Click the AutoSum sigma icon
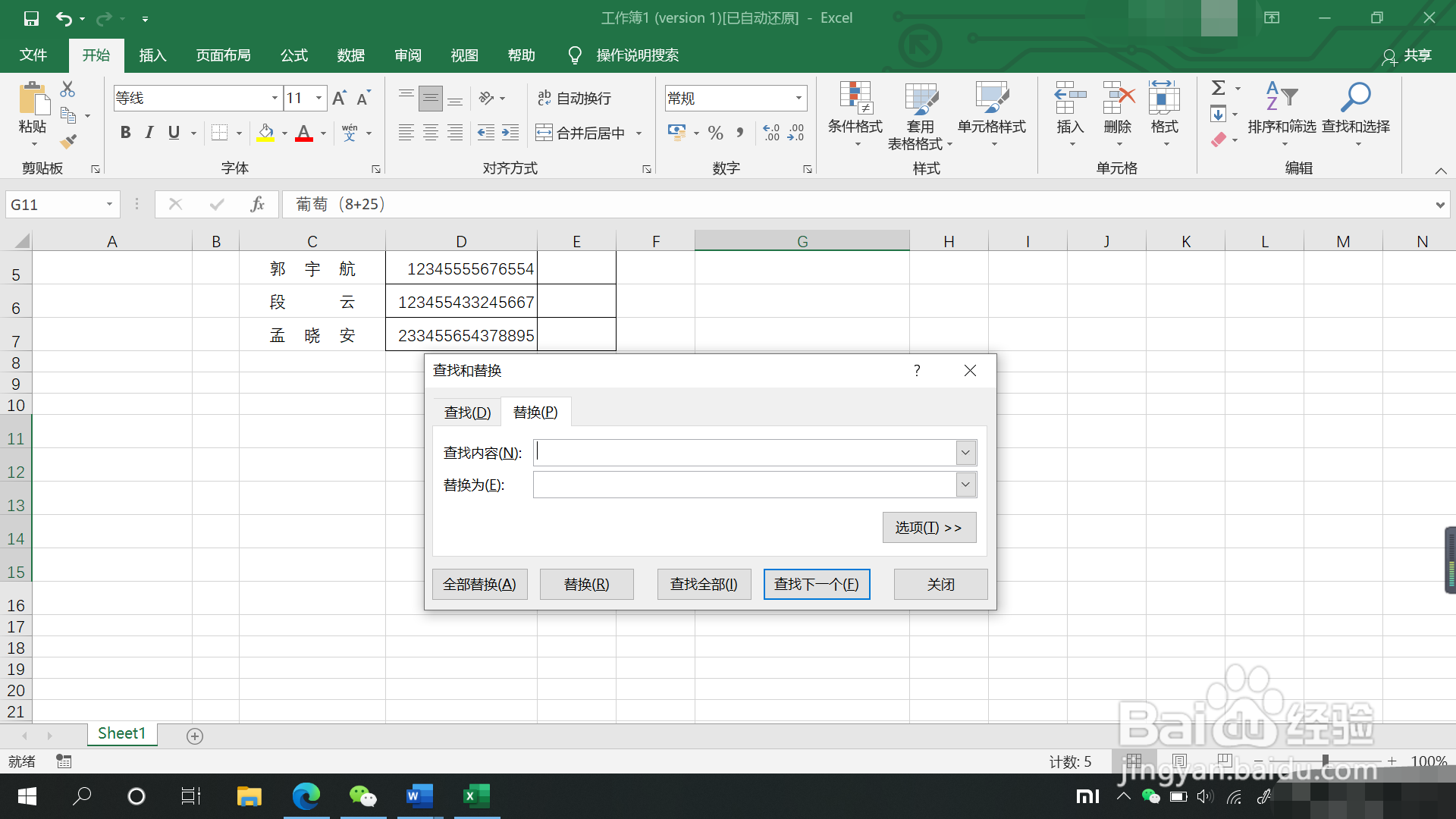 pyautogui.click(x=1218, y=88)
